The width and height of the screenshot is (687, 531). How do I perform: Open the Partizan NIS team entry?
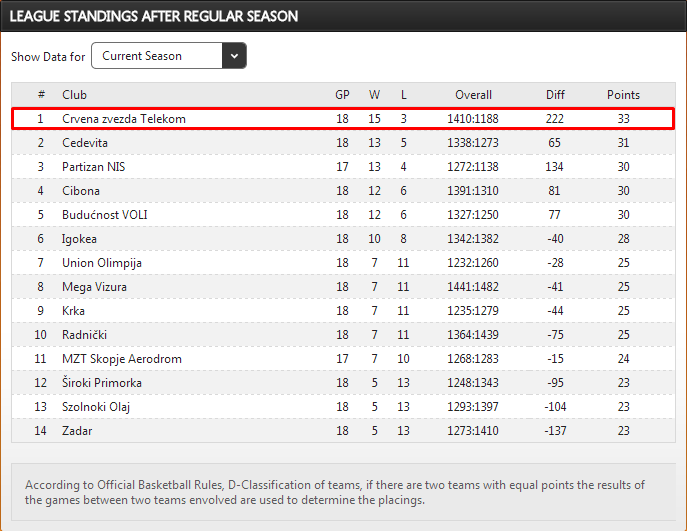pyautogui.click(x=93, y=167)
